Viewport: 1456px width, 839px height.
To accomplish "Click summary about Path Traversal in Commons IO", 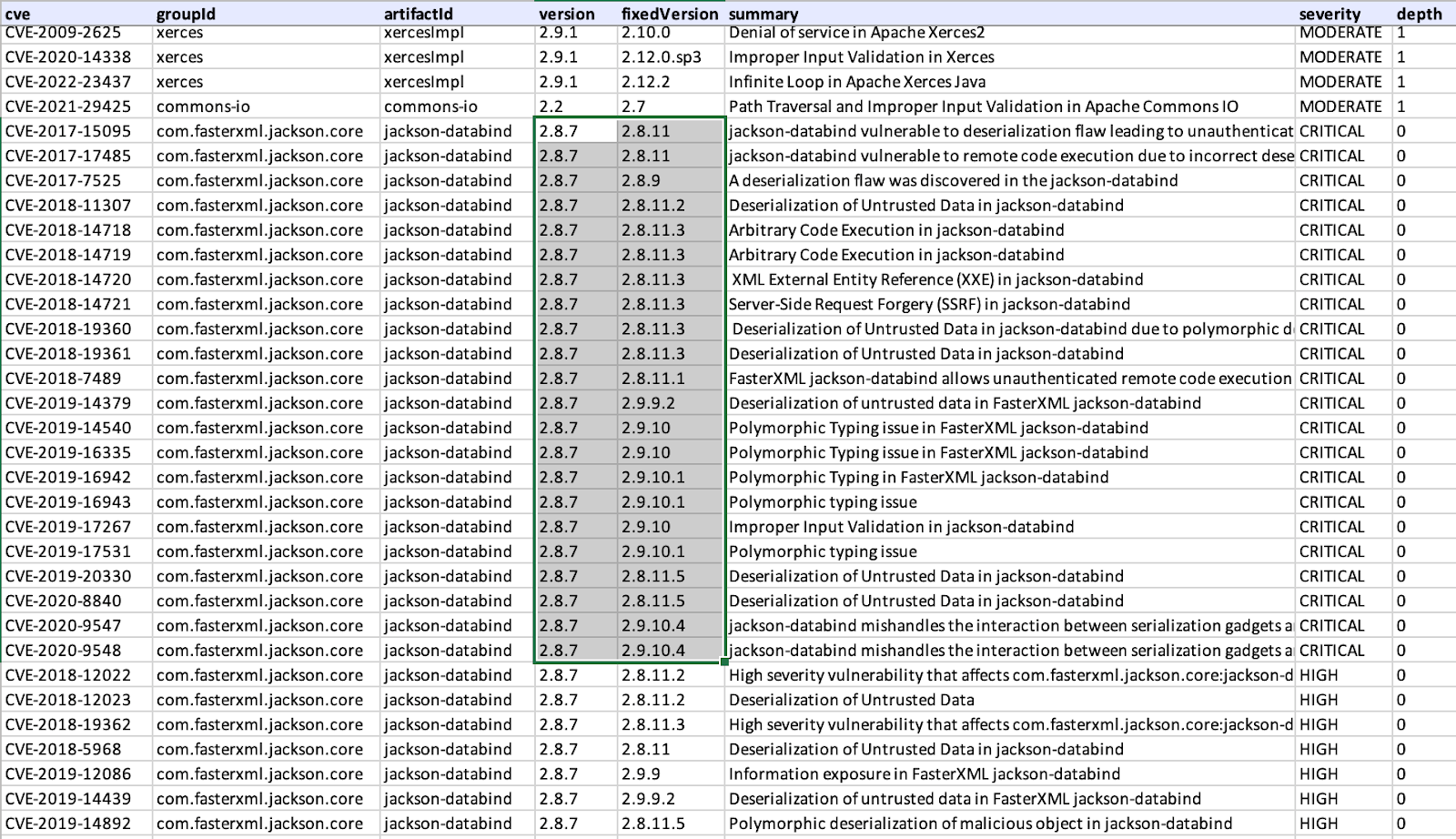I will [x=1010, y=106].
